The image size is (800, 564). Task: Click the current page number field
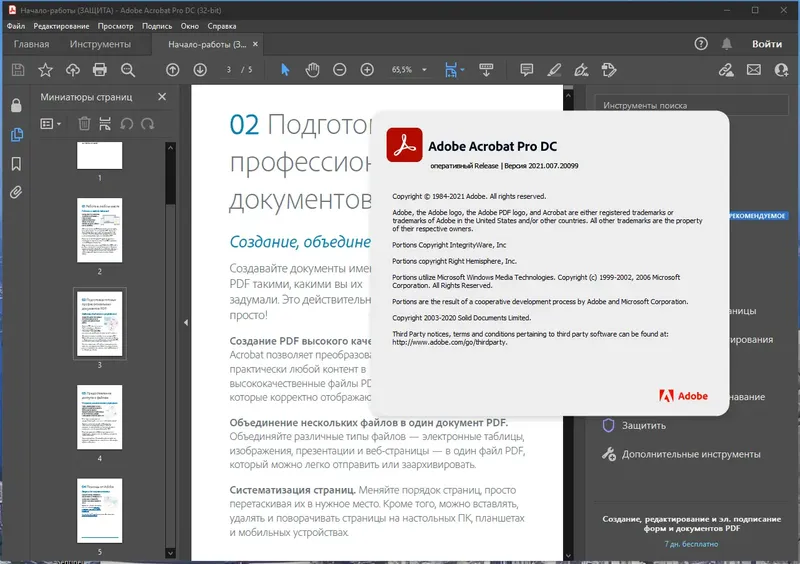[229, 70]
